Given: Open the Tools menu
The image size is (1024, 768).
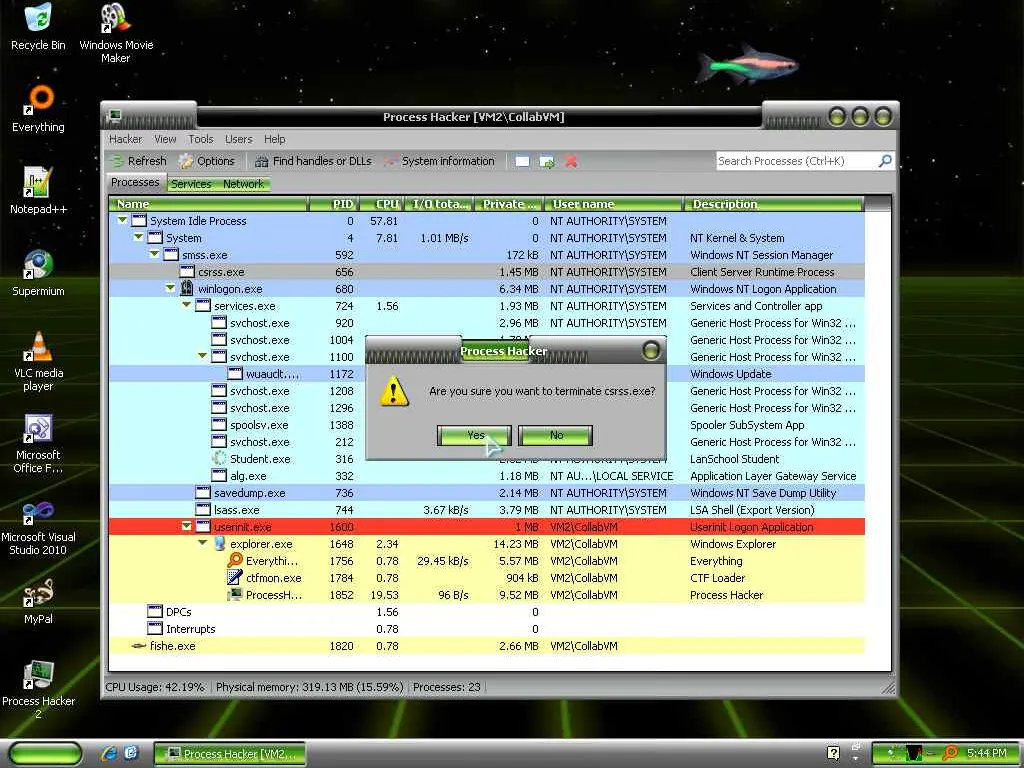Looking at the screenshot, I should coord(200,139).
